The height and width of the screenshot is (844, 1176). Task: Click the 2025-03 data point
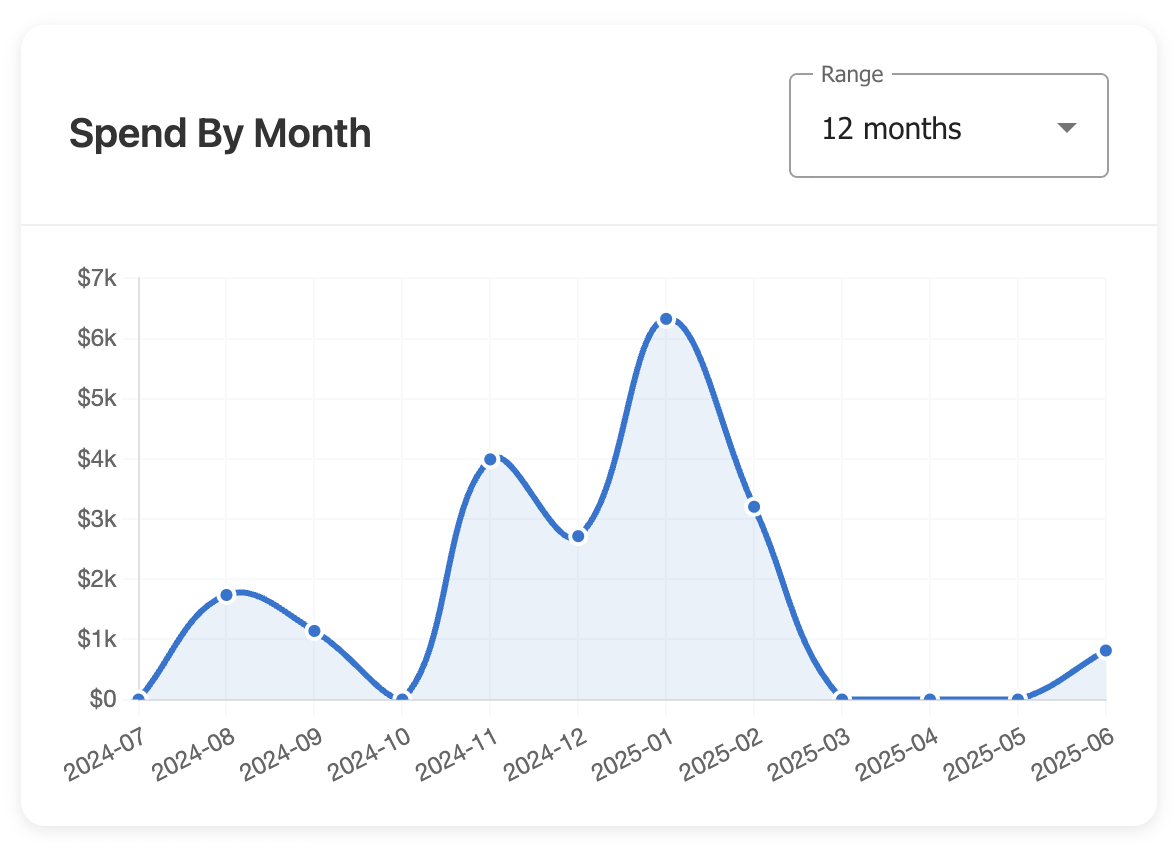[842, 699]
